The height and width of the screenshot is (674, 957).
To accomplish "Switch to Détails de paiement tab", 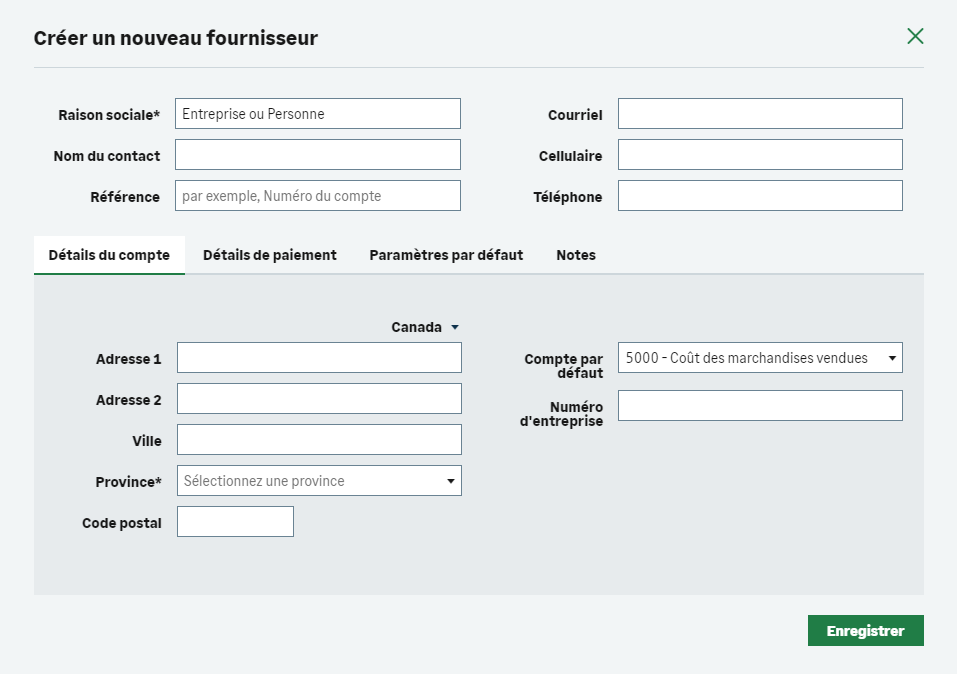I will pyautogui.click(x=269, y=255).
